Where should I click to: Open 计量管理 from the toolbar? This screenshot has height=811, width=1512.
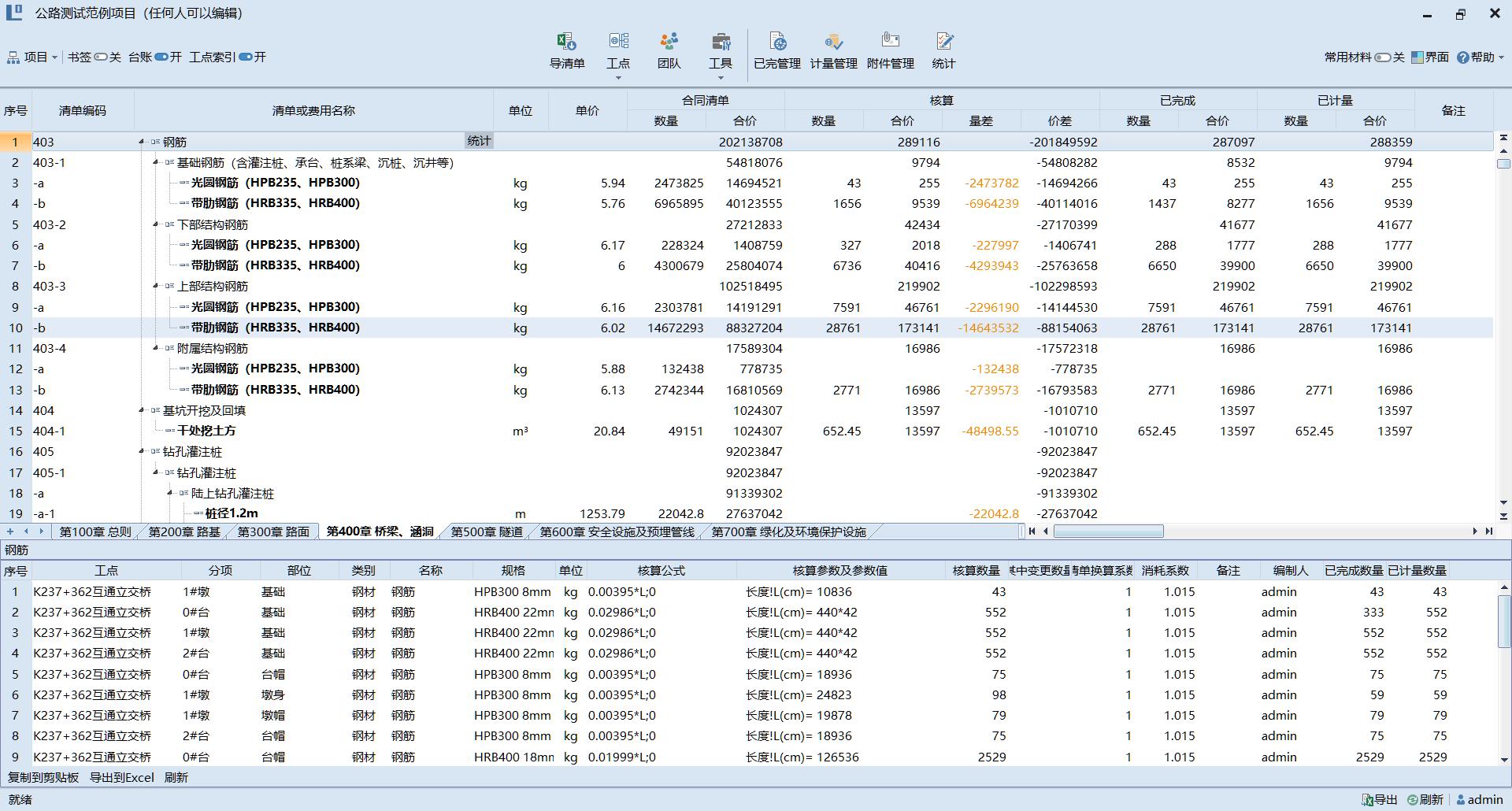pos(834,41)
